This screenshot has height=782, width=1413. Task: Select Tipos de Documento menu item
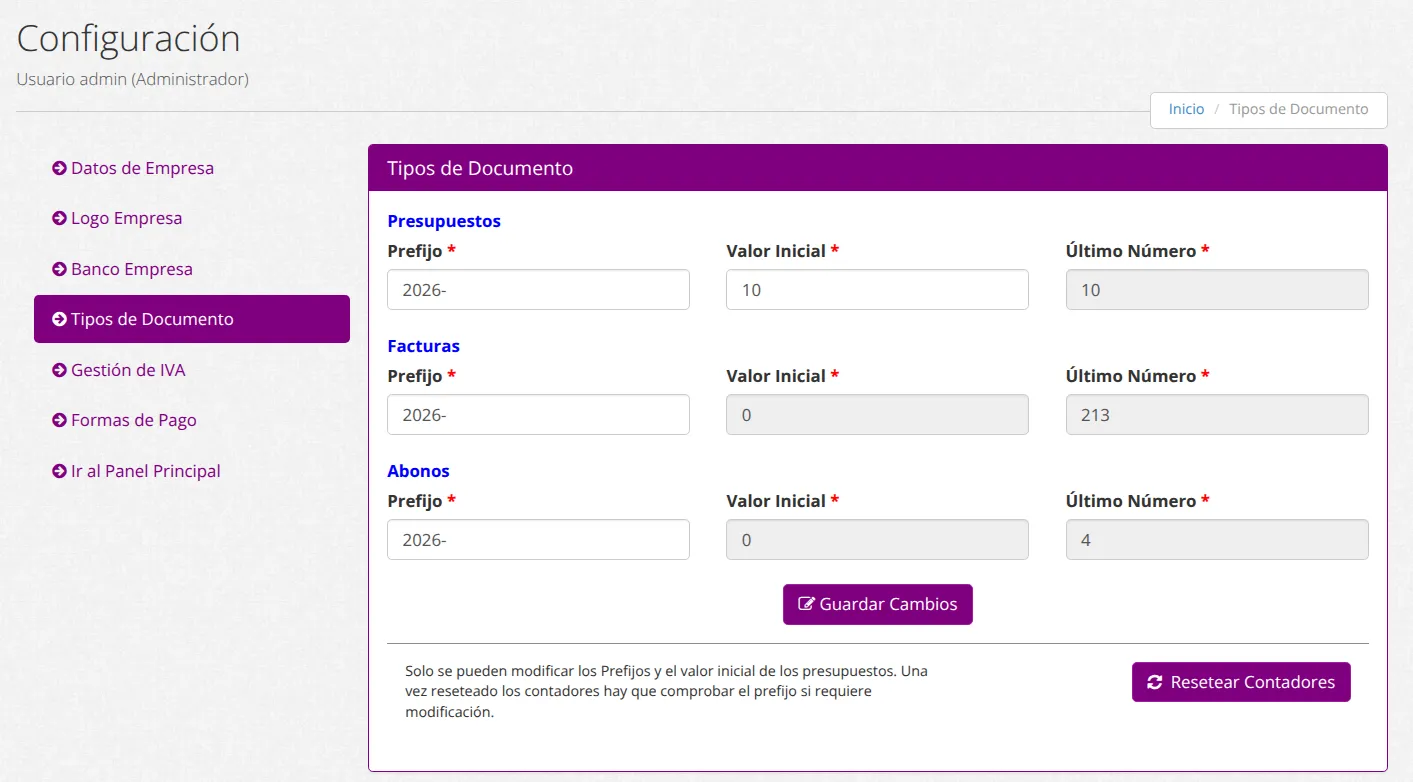tap(192, 319)
